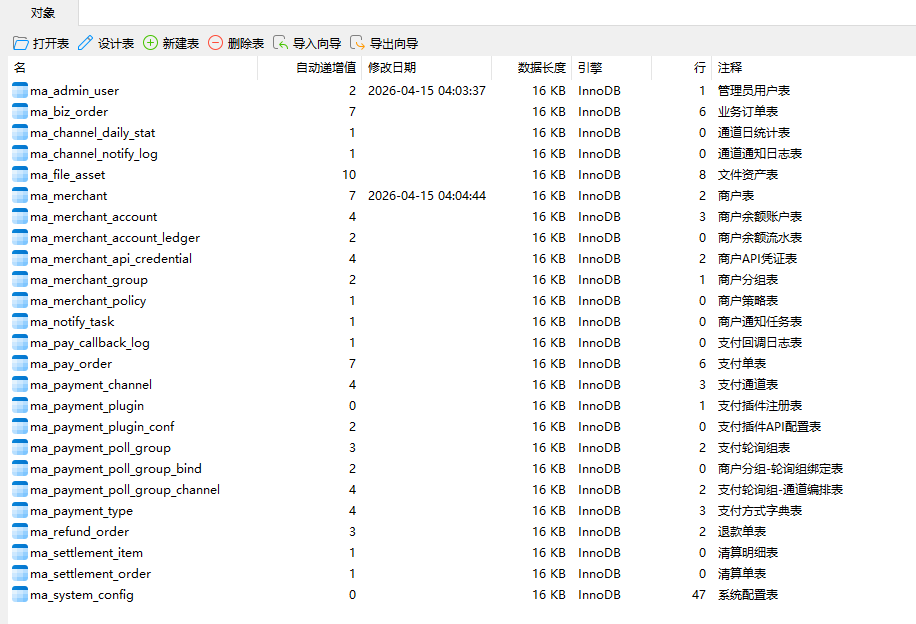The height and width of the screenshot is (624, 916).
Task: Sort by the 自动递增值 column header
Action: point(326,68)
